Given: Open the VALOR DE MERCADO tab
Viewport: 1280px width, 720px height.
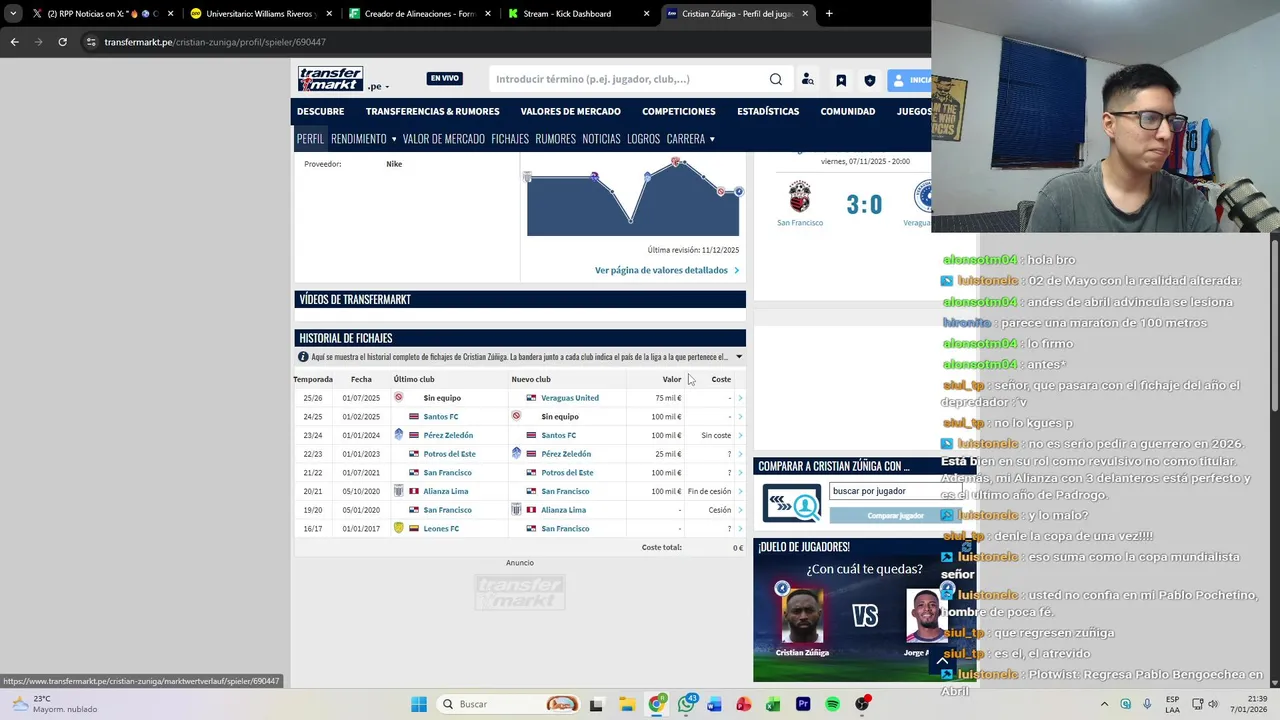Looking at the screenshot, I should click(x=444, y=139).
